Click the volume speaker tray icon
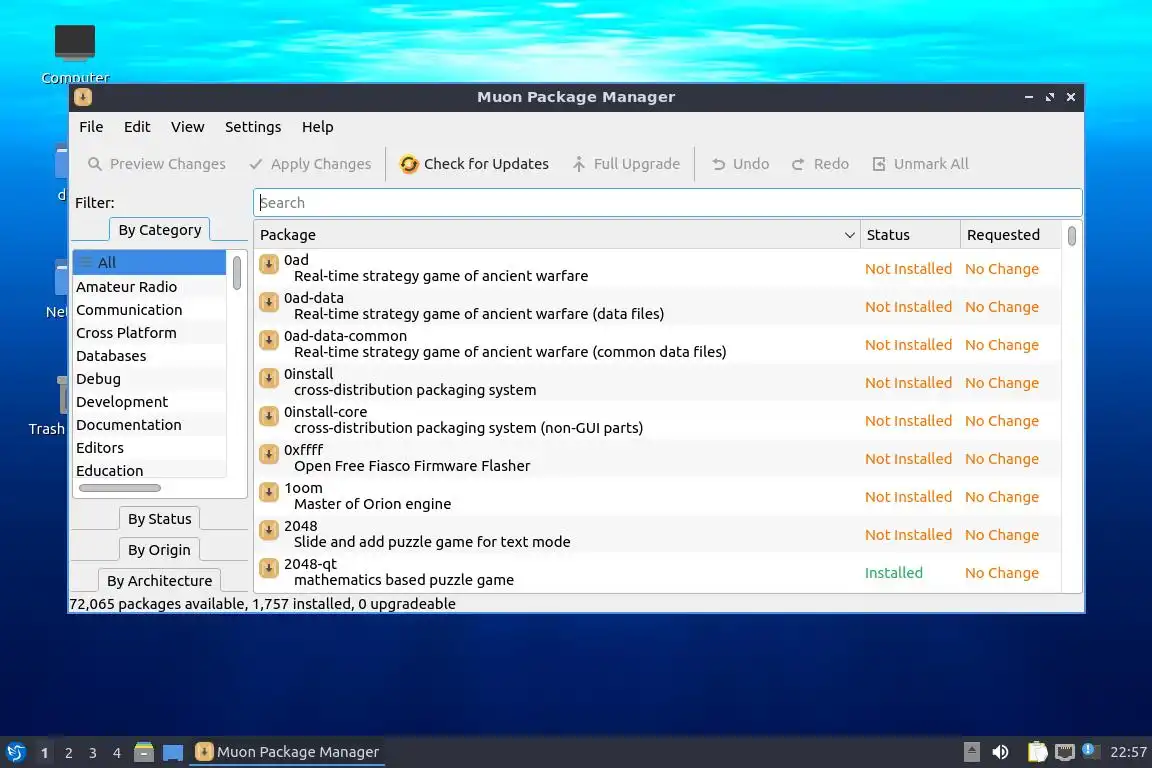Screen dimensions: 1152x768 pyautogui.click(x=1000, y=752)
